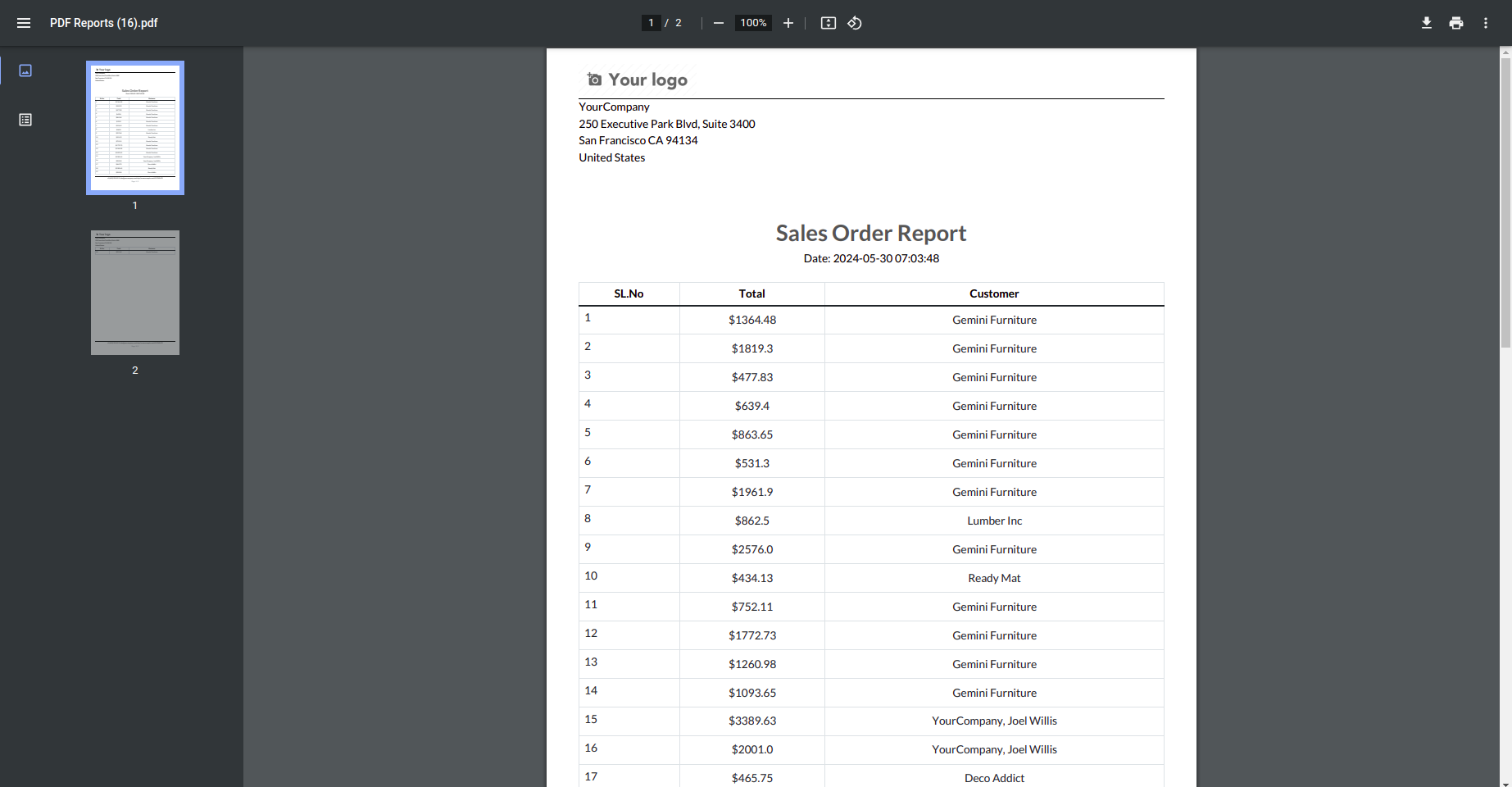The width and height of the screenshot is (1512, 787).
Task: Click the Lumber Inc customer cell
Action: coord(994,521)
